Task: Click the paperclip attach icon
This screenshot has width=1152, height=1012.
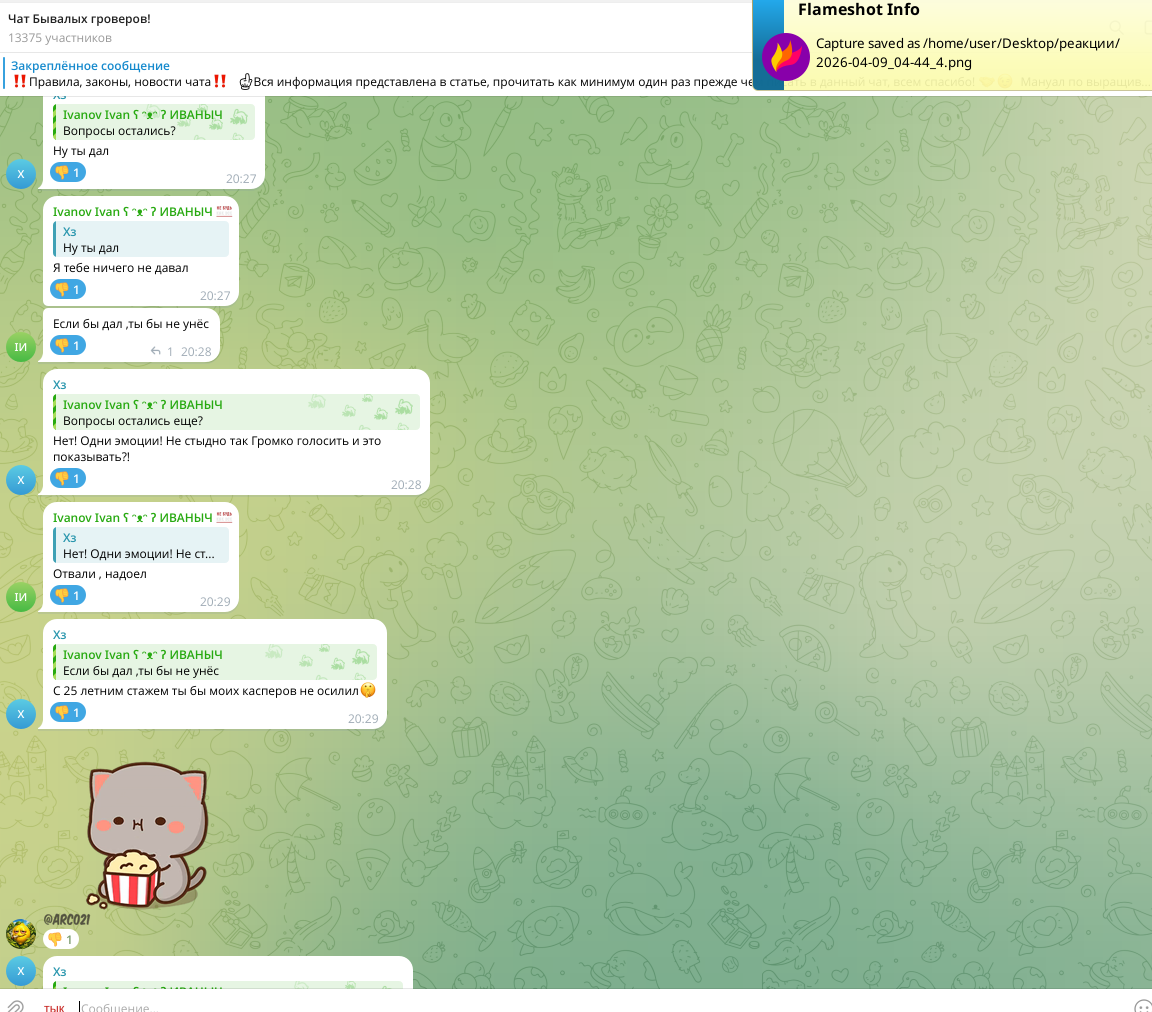Action: click(x=15, y=1006)
